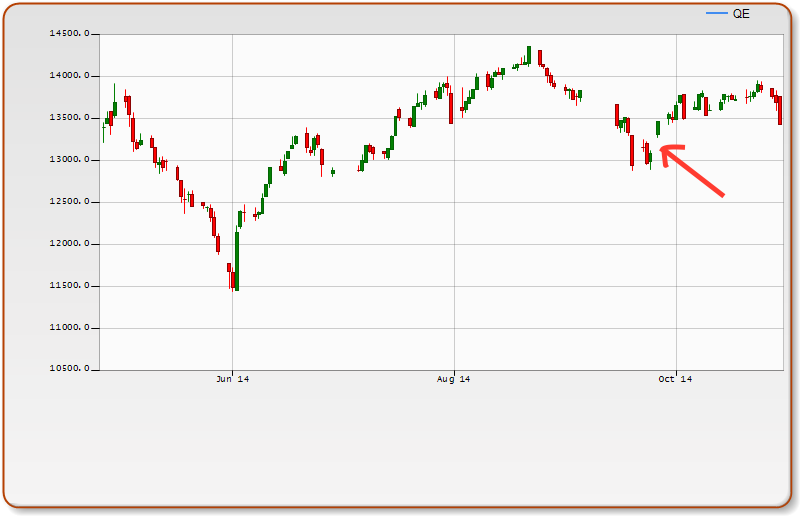
Task: Click the 11000.0 axis label
Action: pos(69,327)
